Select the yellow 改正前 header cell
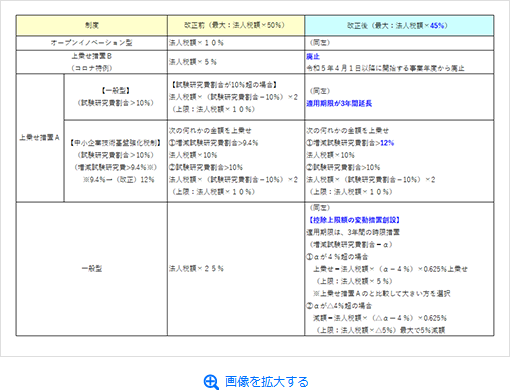Image resolution: width=510 pixels, height=390 pixels. coord(236,25)
